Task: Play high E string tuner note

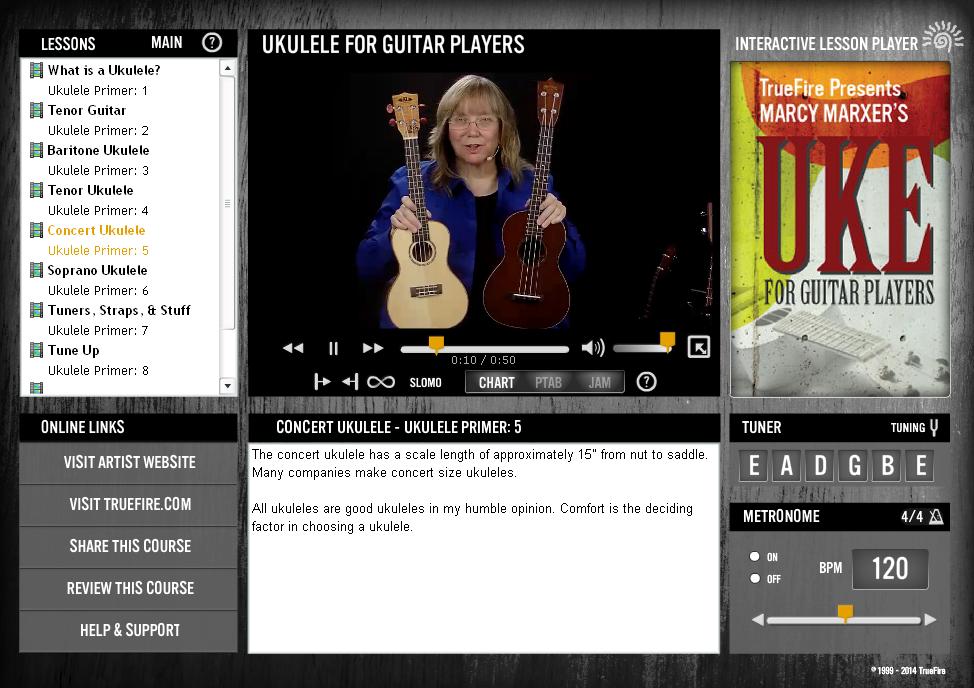Action: click(x=921, y=465)
